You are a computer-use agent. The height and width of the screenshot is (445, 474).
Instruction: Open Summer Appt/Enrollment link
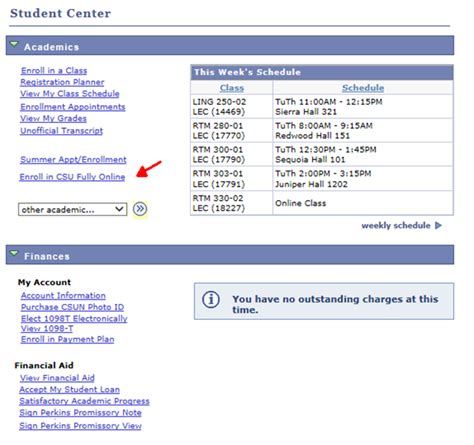[73, 159]
